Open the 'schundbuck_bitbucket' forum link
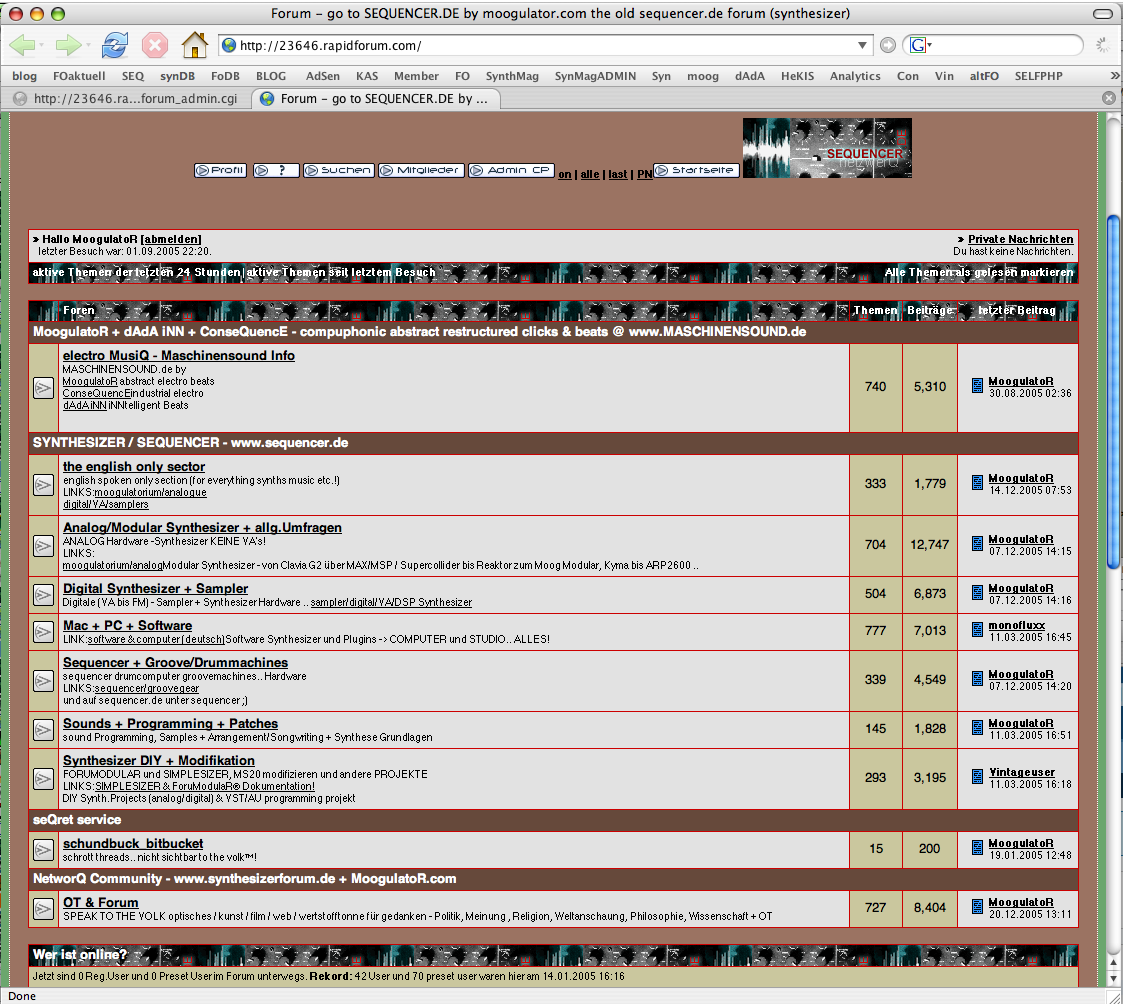 pyautogui.click(x=133, y=844)
